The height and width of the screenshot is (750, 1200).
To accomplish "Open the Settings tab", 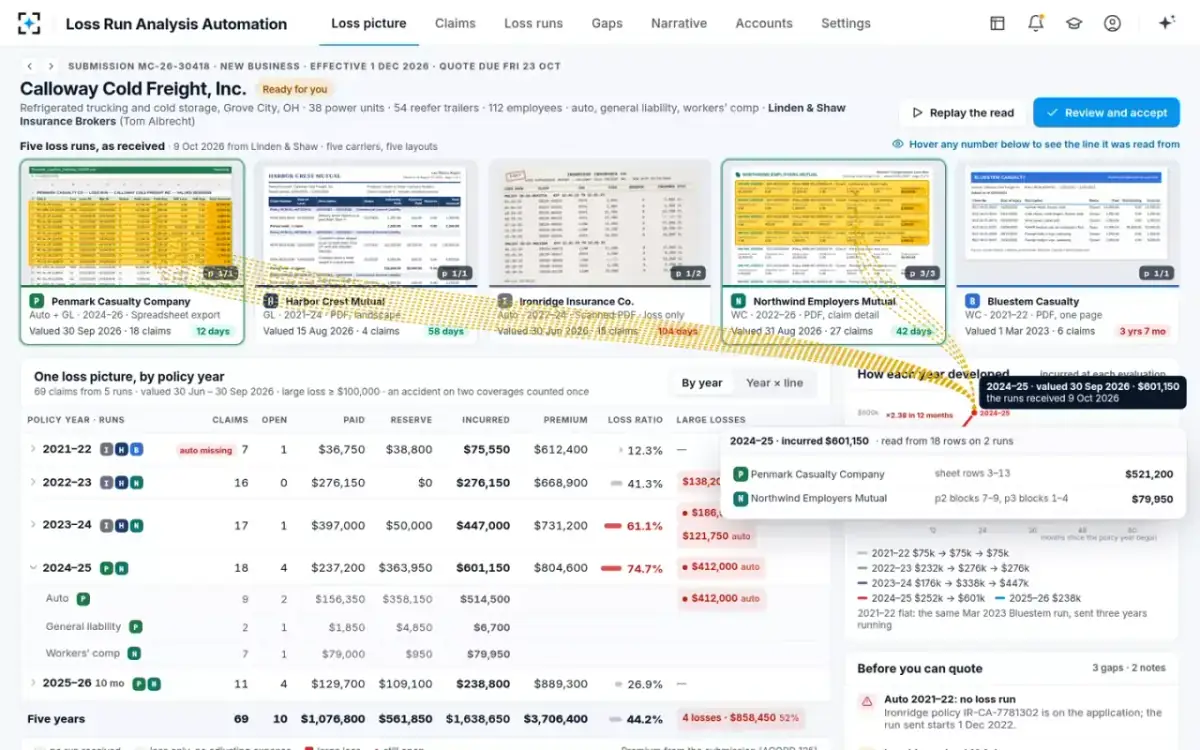I will [846, 23].
